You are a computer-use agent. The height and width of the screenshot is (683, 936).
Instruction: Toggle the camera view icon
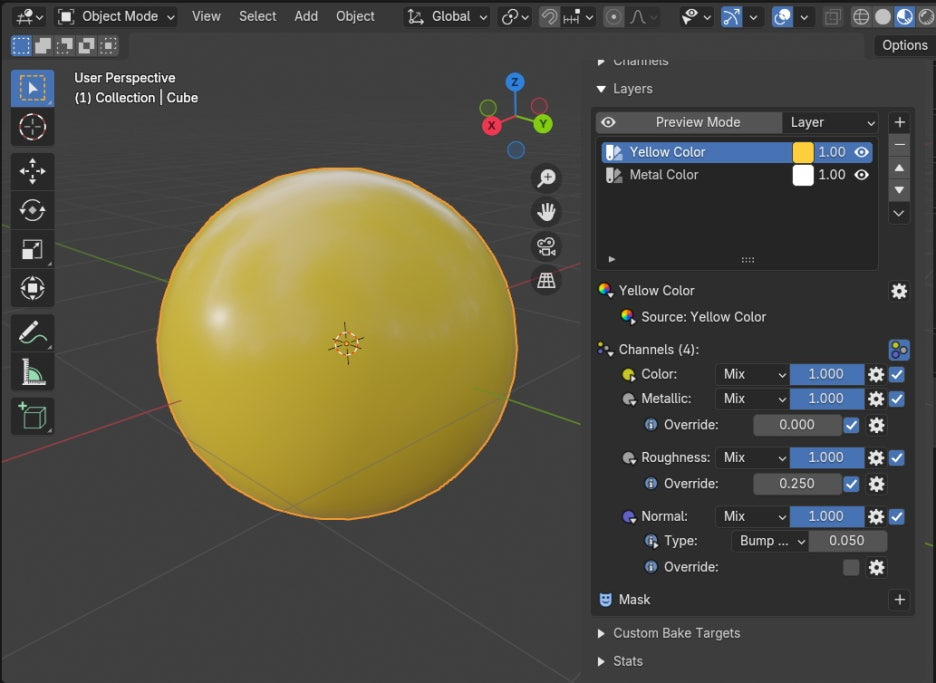[x=546, y=246]
